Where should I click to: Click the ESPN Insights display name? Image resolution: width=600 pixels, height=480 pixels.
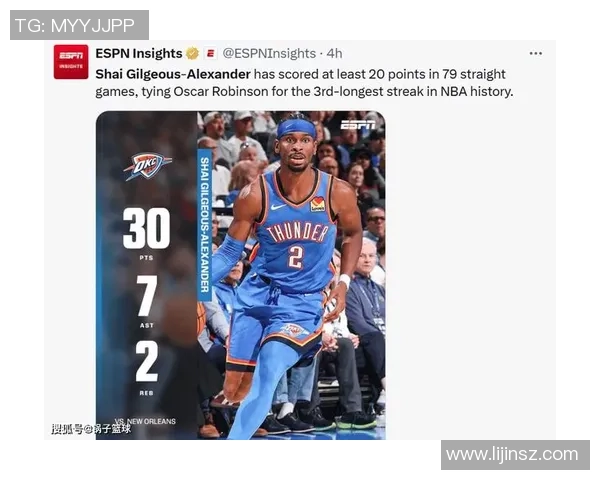[x=139, y=53]
